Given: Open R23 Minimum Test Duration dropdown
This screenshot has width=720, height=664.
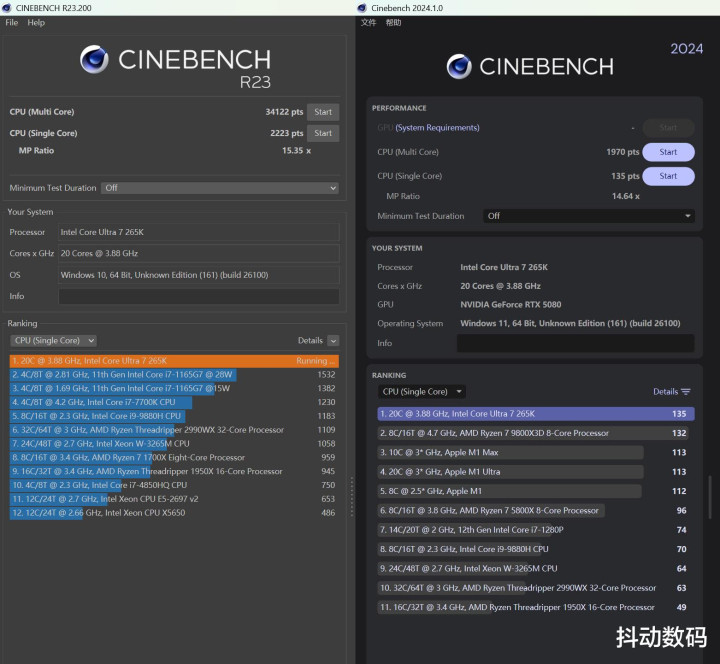Looking at the screenshot, I should 220,188.
